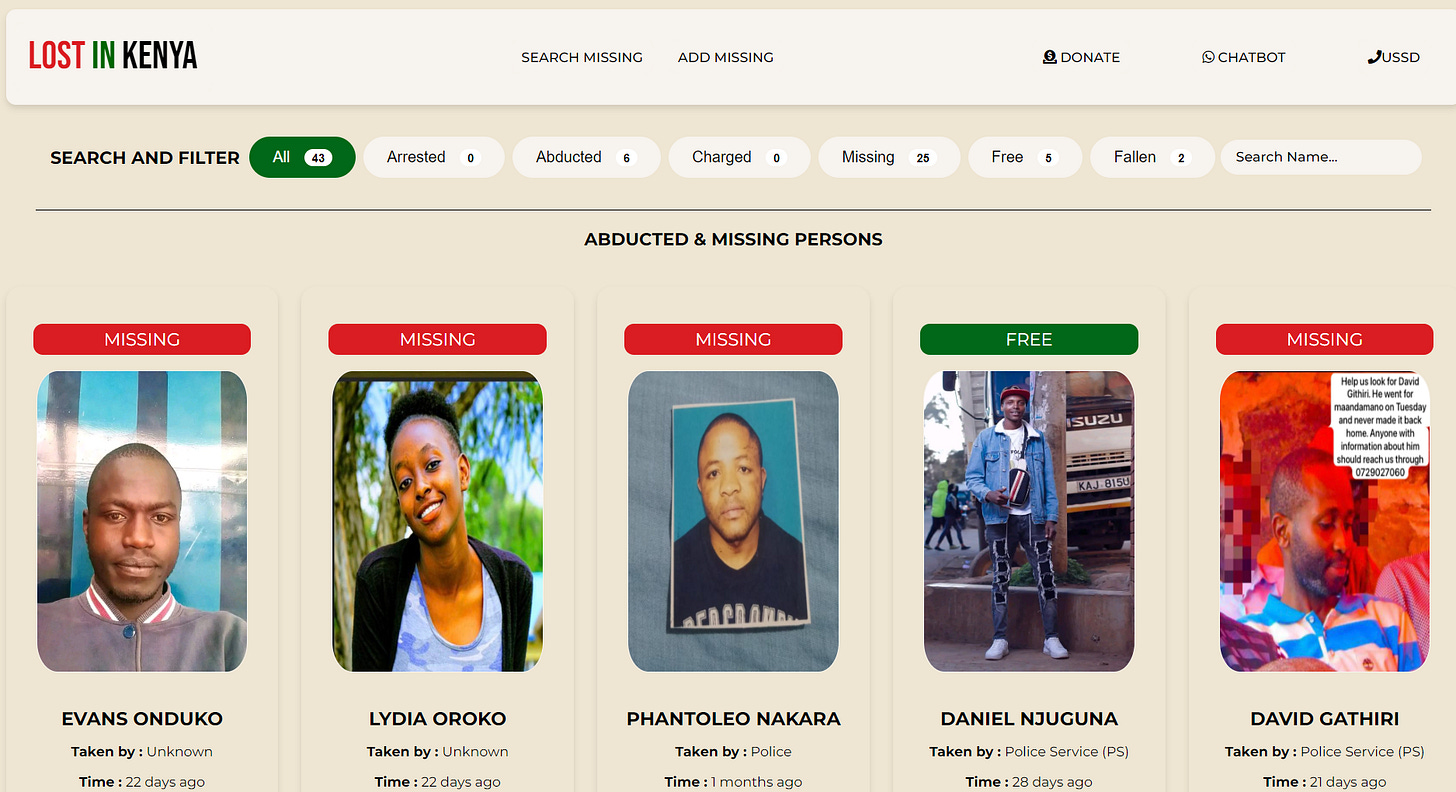Screen dimensions: 1456x792
Task: Filter list by Free status
Action: [1025, 157]
